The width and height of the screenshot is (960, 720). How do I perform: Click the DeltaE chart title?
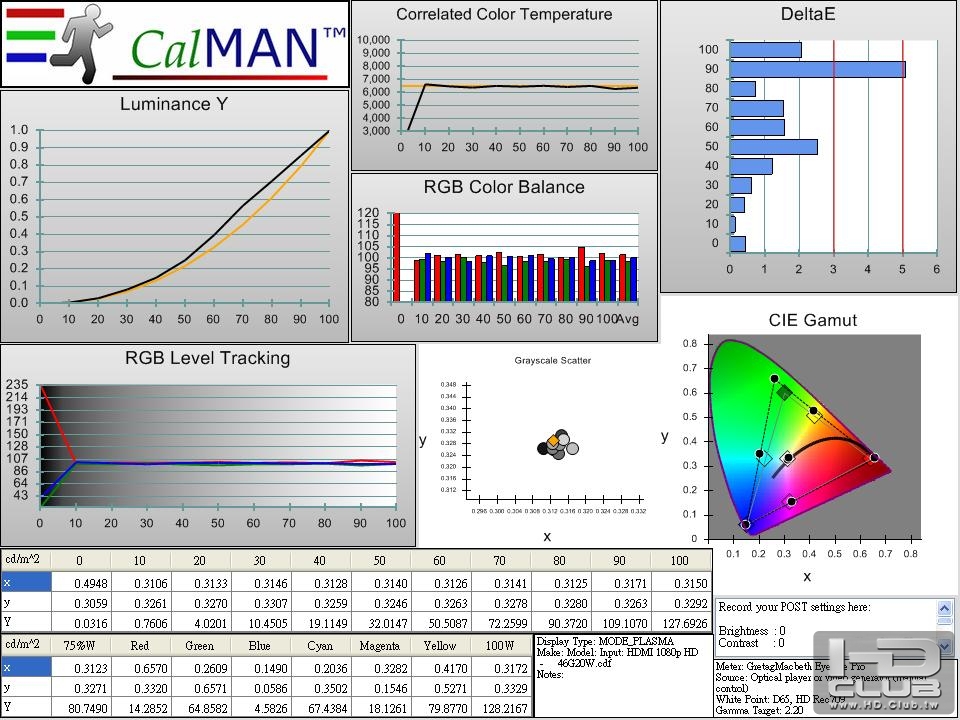[808, 14]
